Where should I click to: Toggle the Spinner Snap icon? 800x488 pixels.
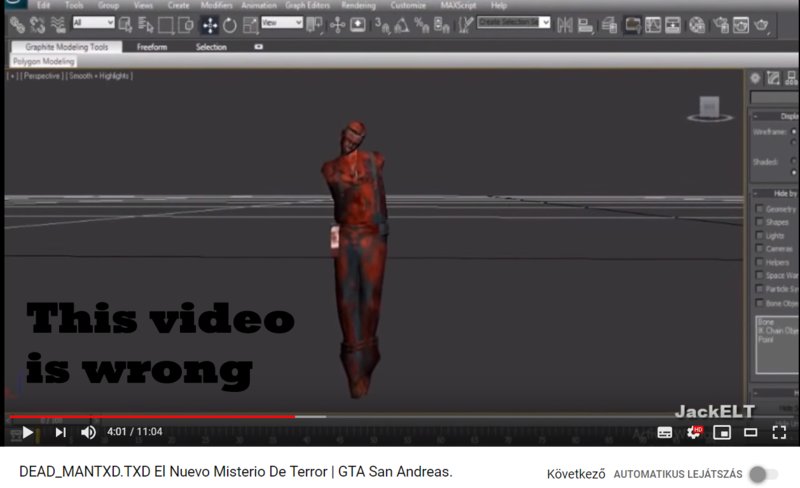[441, 25]
